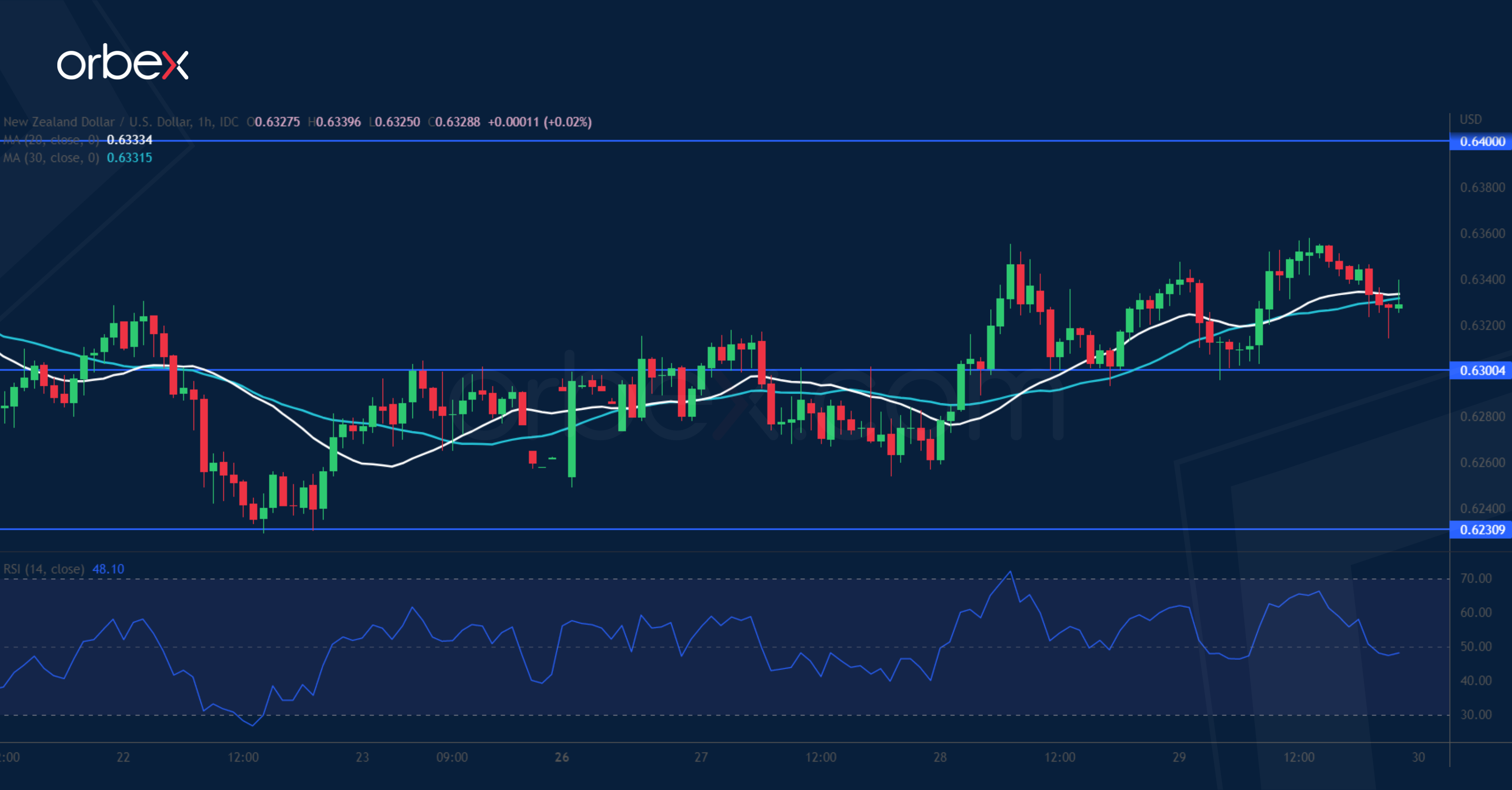Click the MA (30, close, 0) indicator label

(51, 158)
